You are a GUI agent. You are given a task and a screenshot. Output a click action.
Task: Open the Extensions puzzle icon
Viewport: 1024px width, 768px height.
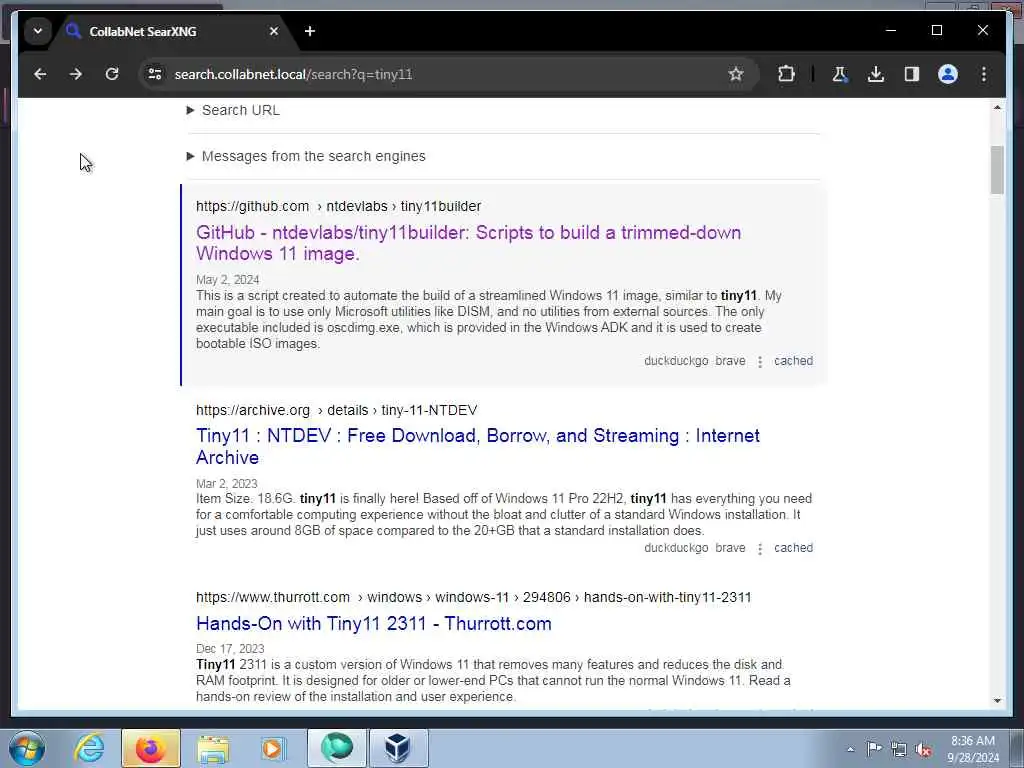point(786,74)
